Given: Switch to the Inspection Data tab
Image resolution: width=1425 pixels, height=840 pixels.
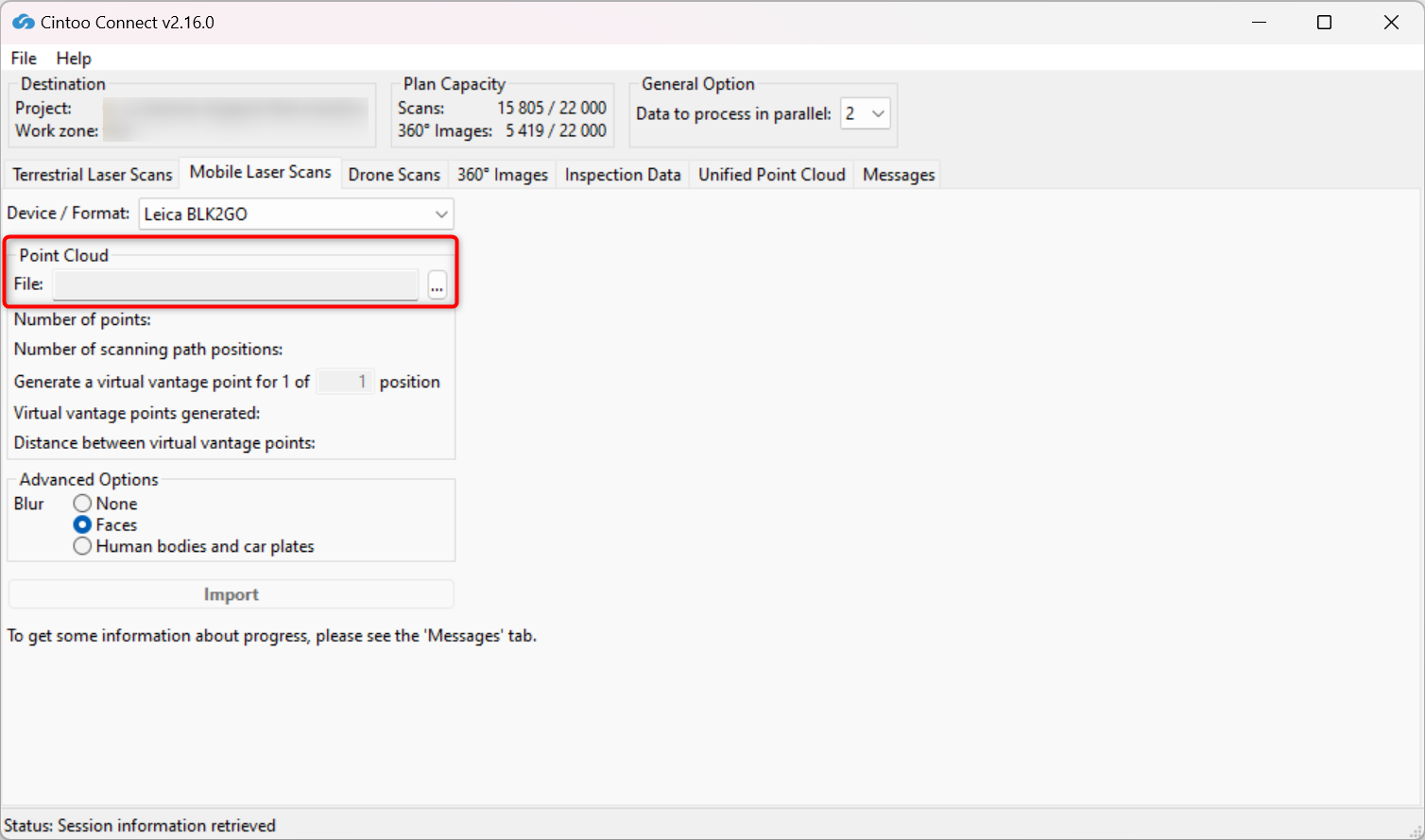Looking at the screenshot, I should (x=623, y=175).
